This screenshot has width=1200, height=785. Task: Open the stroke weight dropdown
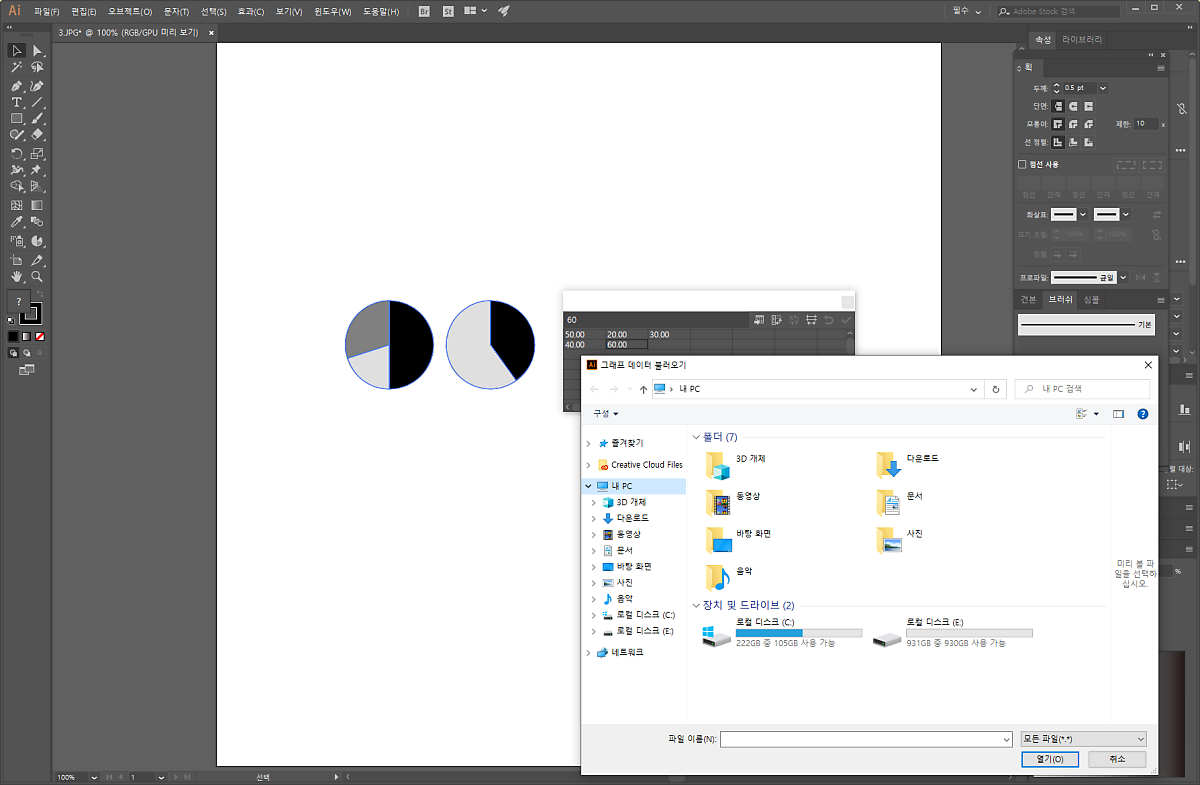pos(1102,88)
